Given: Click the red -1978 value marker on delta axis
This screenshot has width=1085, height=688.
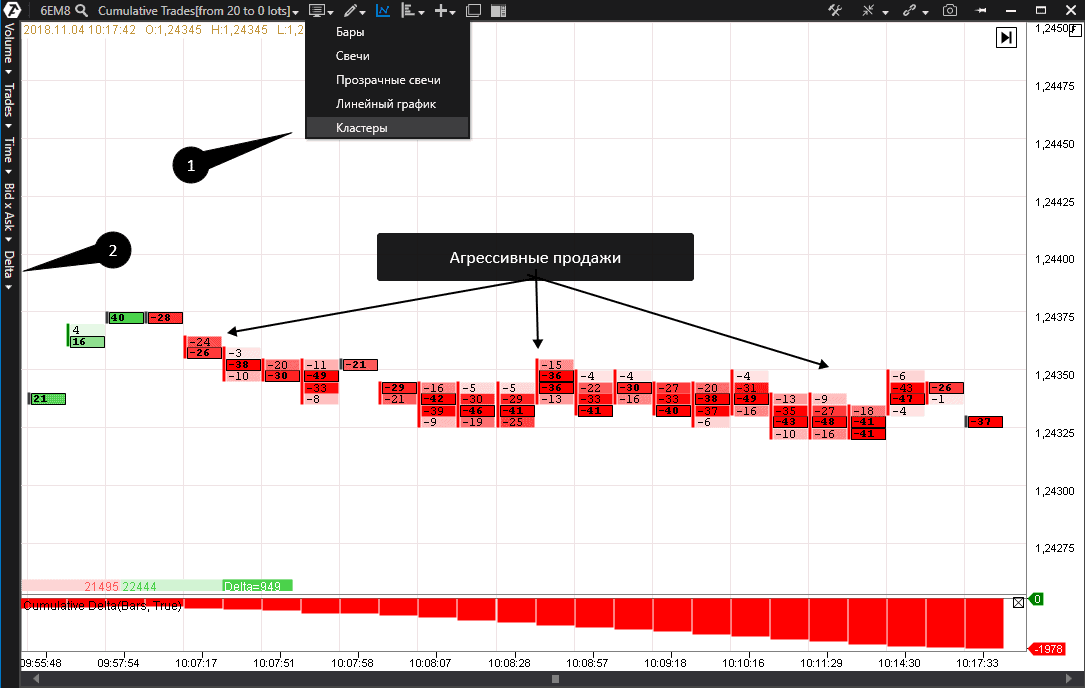Looking at the screenshot, I should pos(1048,649).
